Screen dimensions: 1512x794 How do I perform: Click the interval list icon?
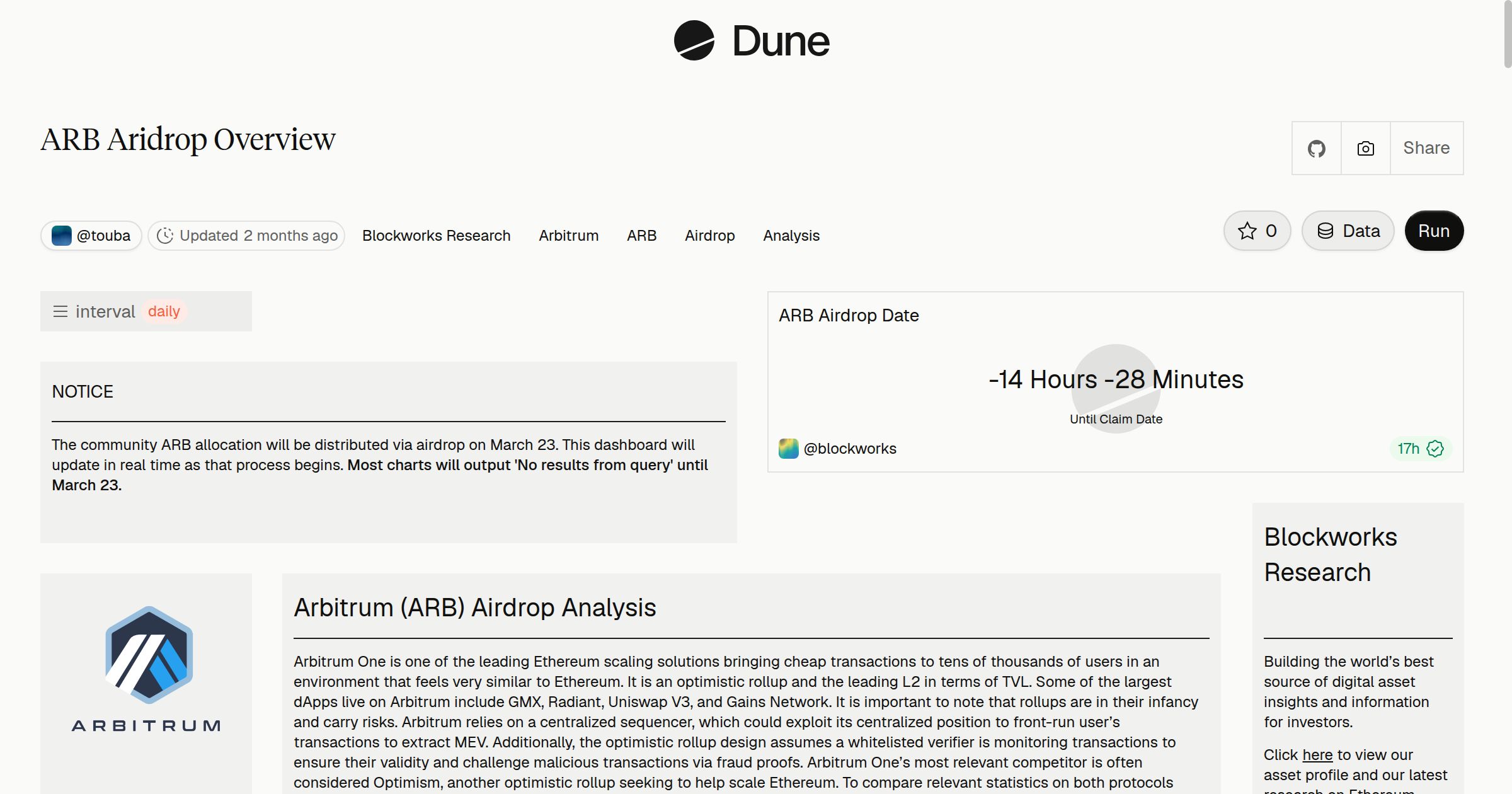coord(60,311)
